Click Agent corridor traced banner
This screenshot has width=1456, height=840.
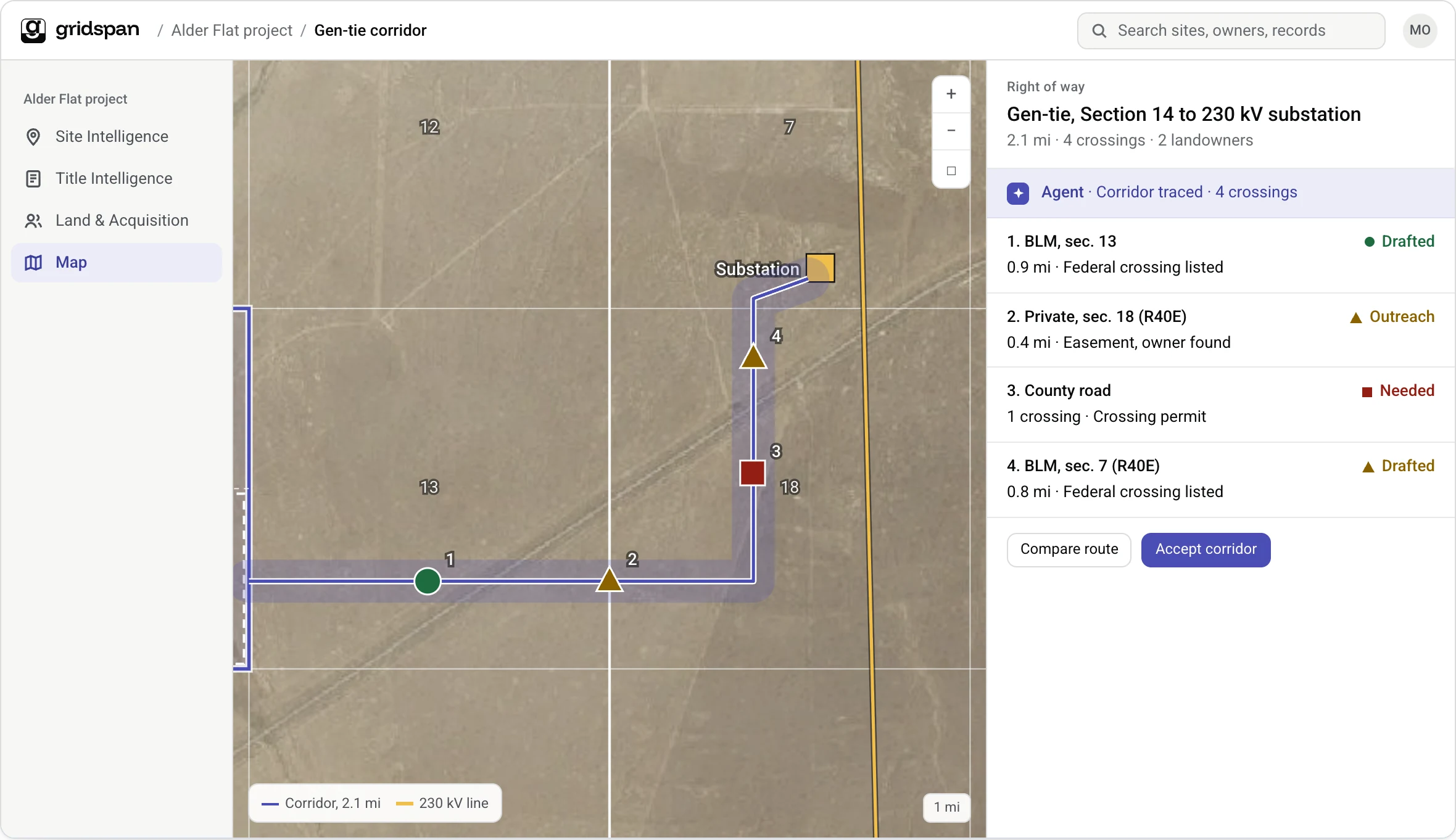(x=1221, y=192)
